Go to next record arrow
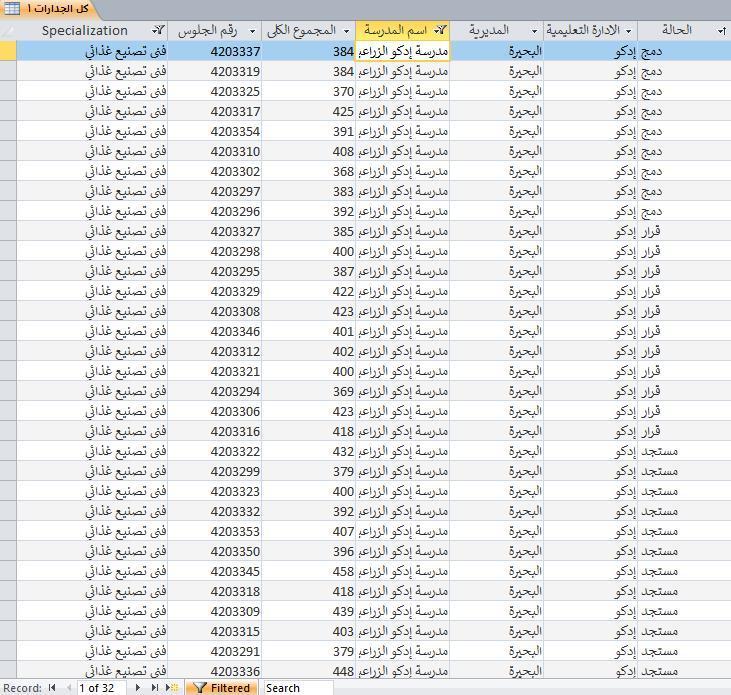 point(137,688)
